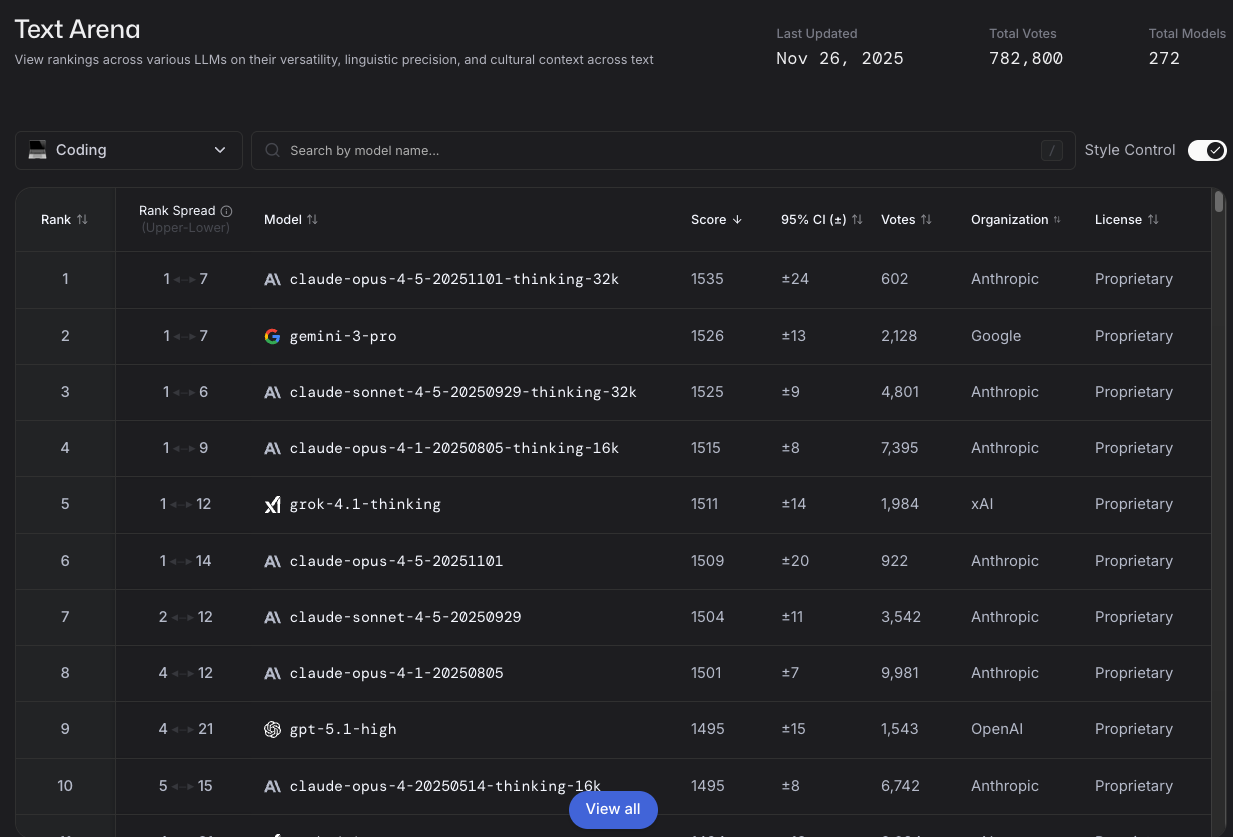
Task: Click Anthropic logo beside claude-opus-4-5-20251101
Action: (x=272, y=561)
